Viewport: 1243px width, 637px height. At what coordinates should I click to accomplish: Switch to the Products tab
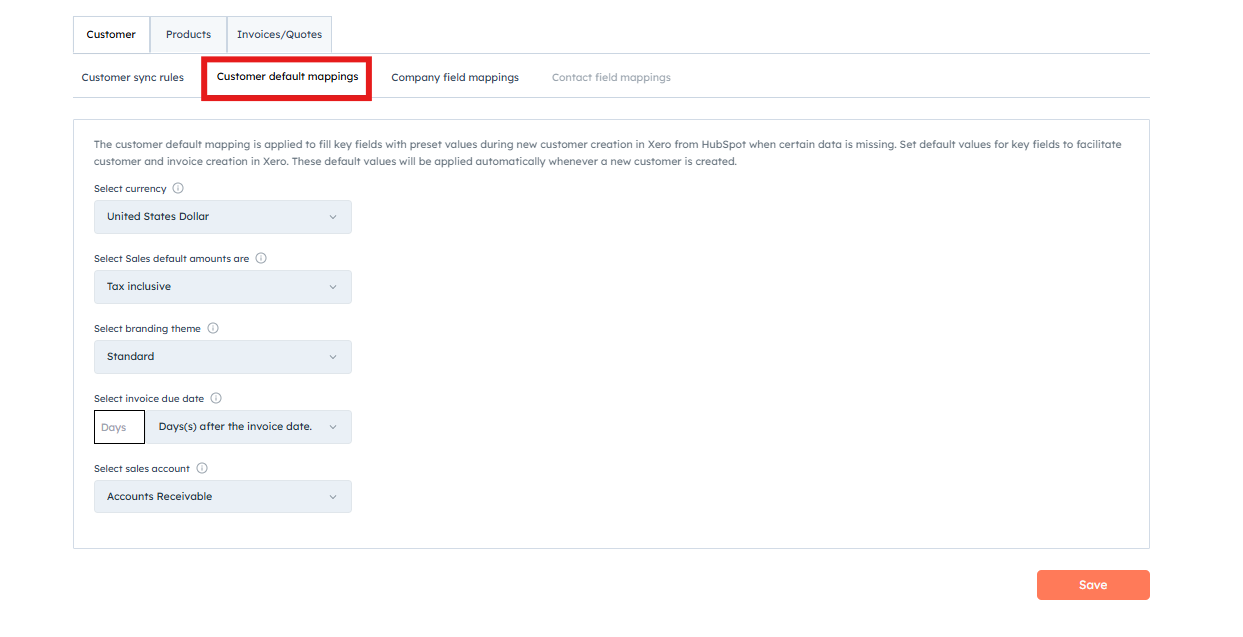coord(188,35)
